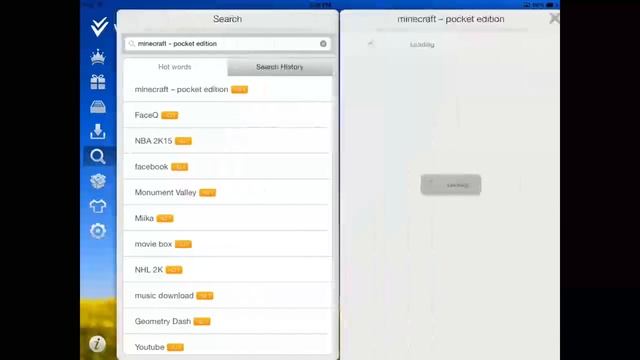Close the minecraft results panel
This screenshot has width=640, height=360.
554,18
